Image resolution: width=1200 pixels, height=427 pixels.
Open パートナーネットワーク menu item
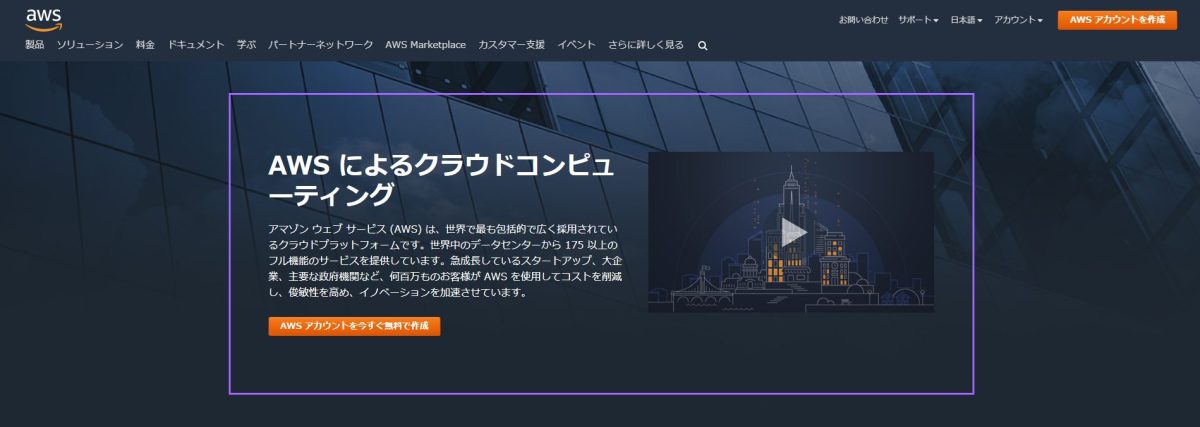coord(320,45)
